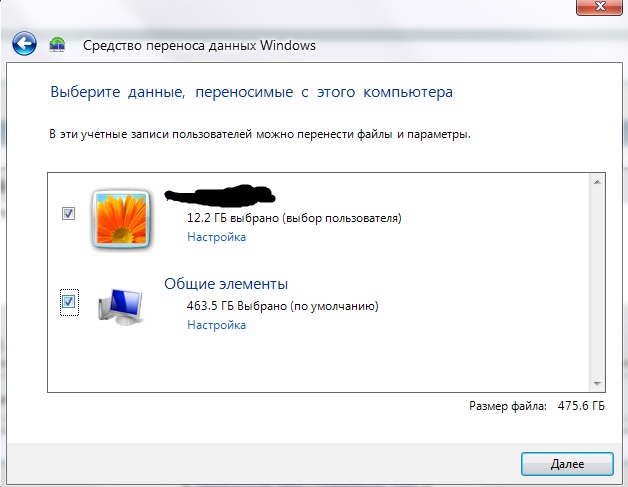The height and width of the screenshot is (487, 628).
Task: Click the list's scroll down arrow
Action: 597,384
